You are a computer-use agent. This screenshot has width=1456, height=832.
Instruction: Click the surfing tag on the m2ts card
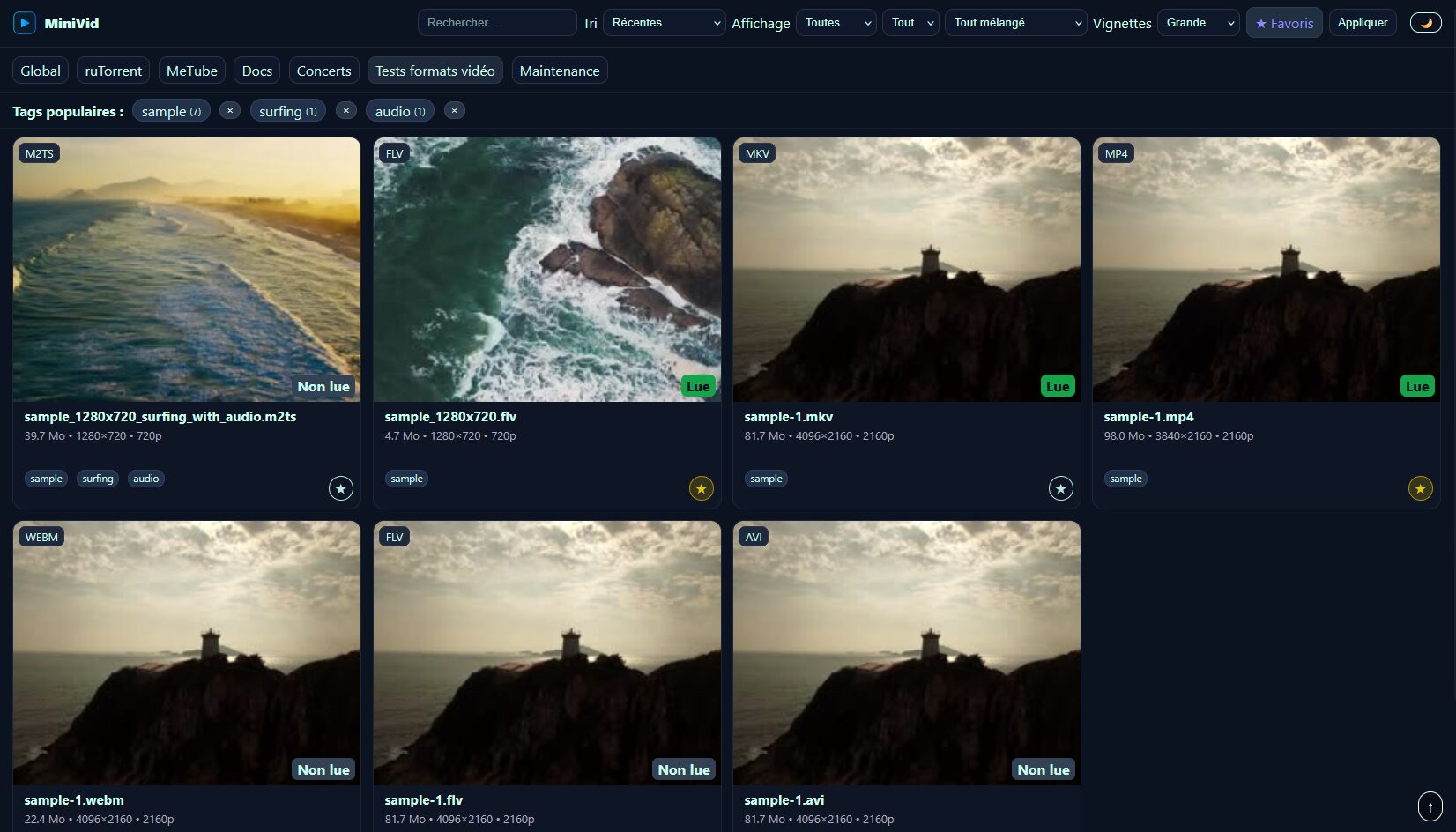(98, 479)
